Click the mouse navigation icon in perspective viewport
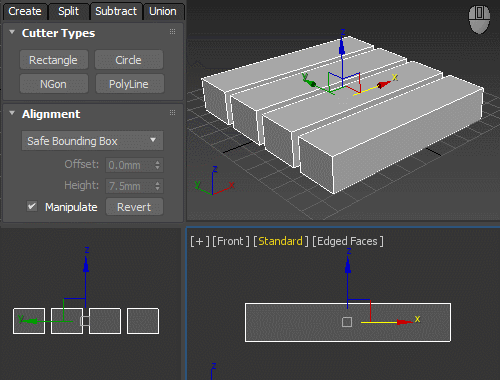 coord(479,19)
